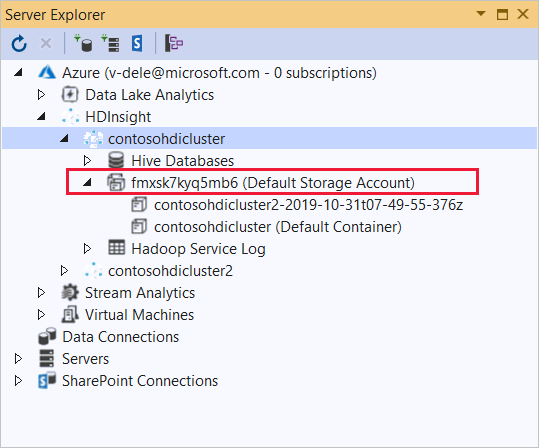Click the contosohdicluster2 cluster icon
This screenshot has height=448, width=539.
point(93,271)
